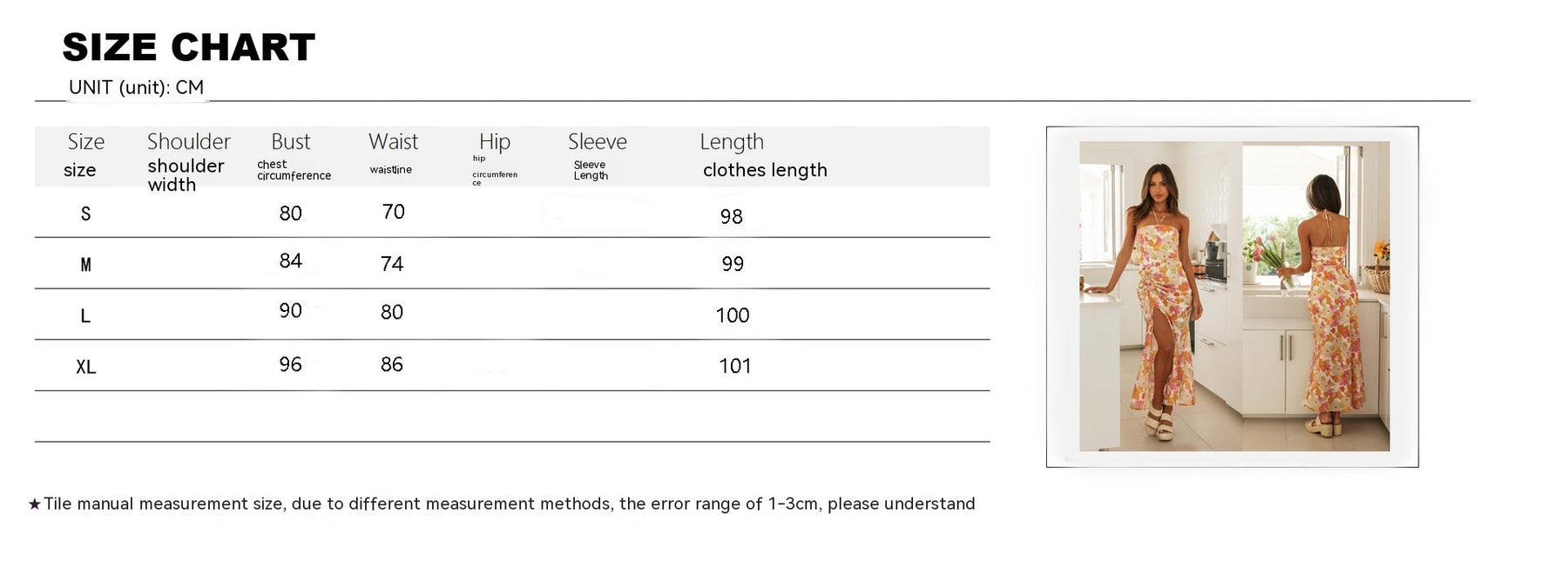
Task: Click the L size row label
Action: pyautogui.click(x=85, y=316)
